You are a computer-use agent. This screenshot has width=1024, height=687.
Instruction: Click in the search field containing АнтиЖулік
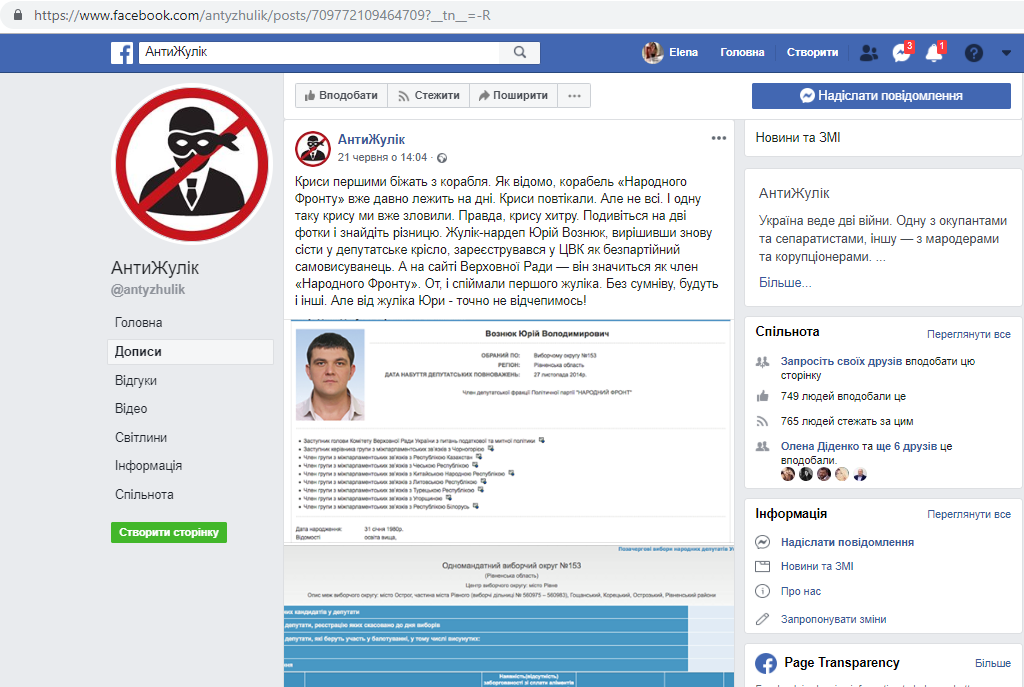(319, 52)
